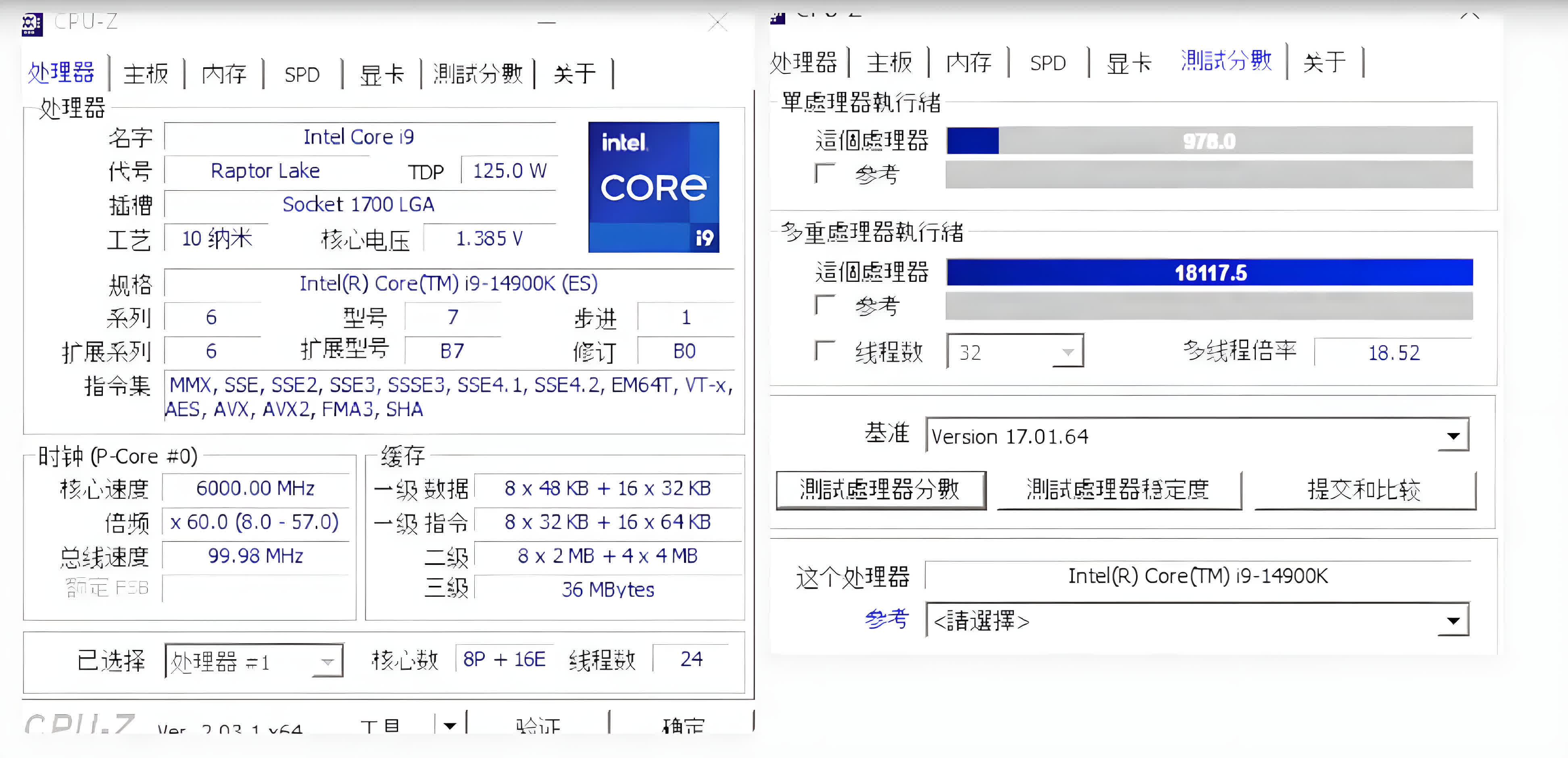Enable the multi-thread 参考 checkbox
1568x758 pixels.
tap(824, 304)
